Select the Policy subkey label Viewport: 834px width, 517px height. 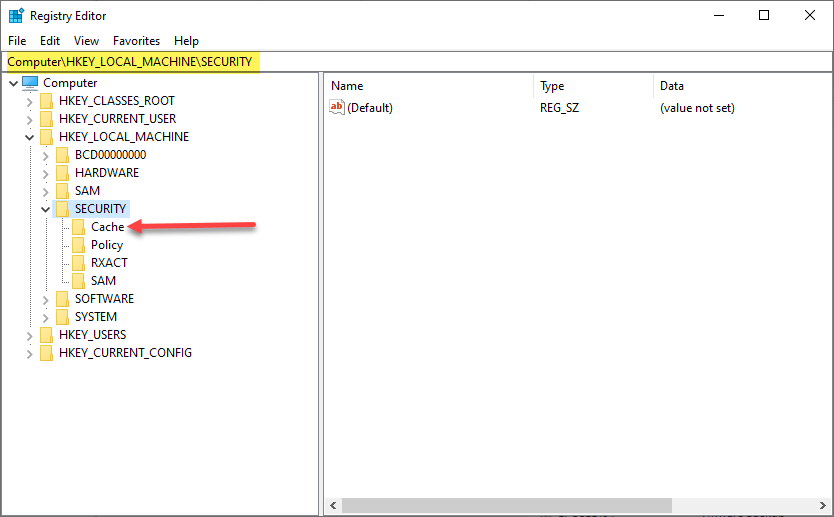click(x=107, y=245)
